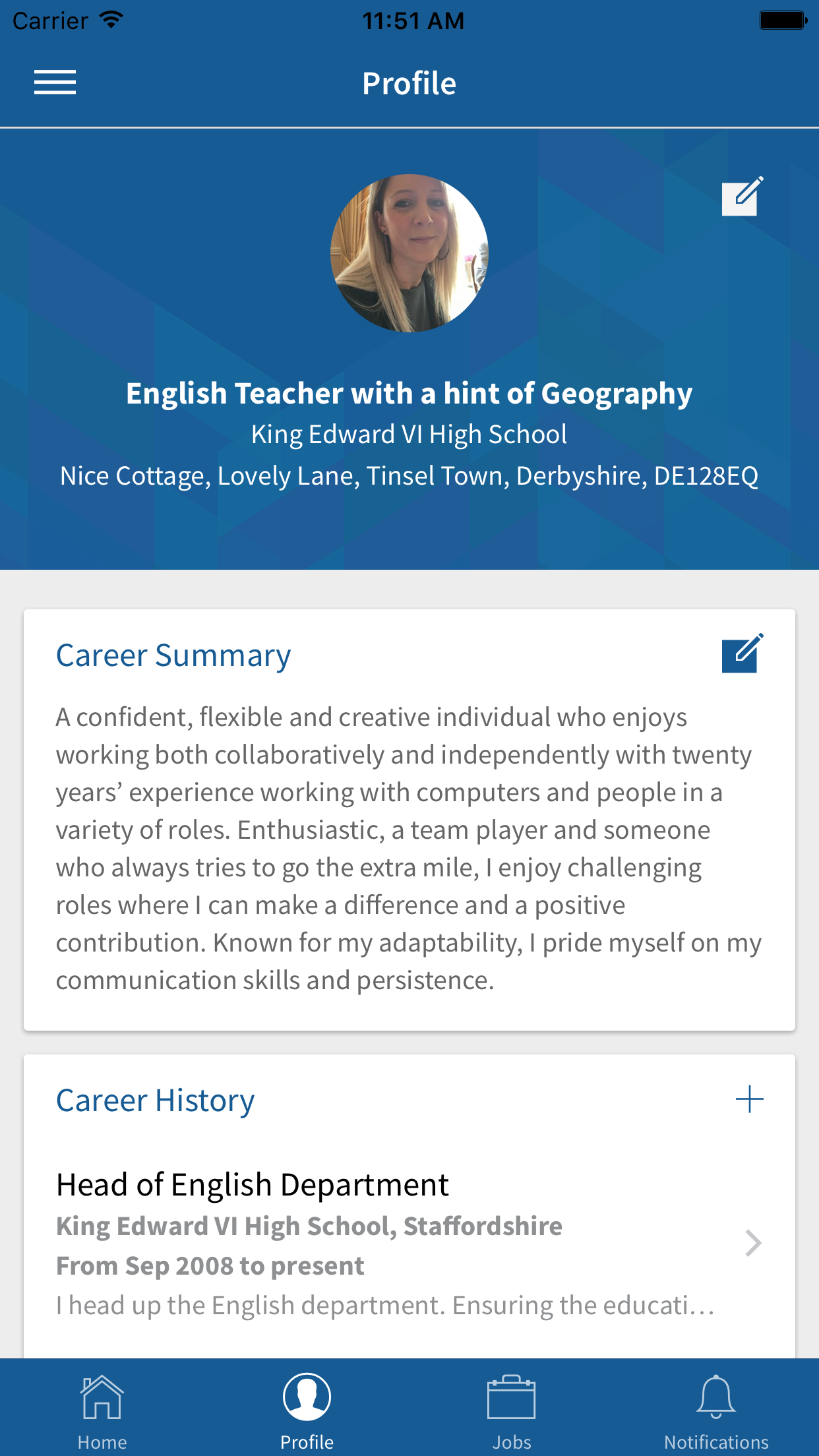This screenshot has height=1456, width=819.
Task: Tap the Career Summary heading
Action: point(173,655)
